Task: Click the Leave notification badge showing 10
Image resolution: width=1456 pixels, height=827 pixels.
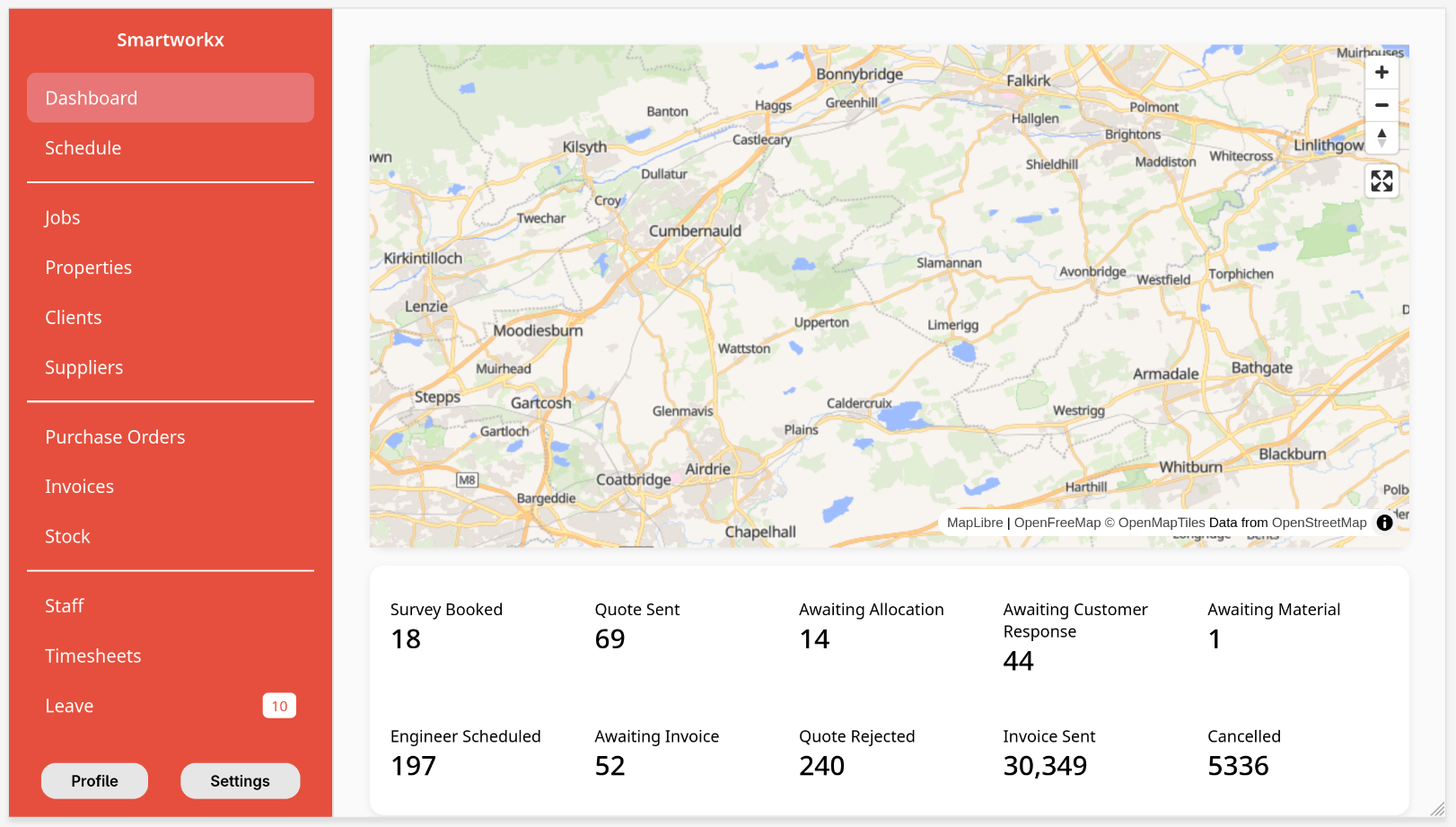Action: [279, 706]
